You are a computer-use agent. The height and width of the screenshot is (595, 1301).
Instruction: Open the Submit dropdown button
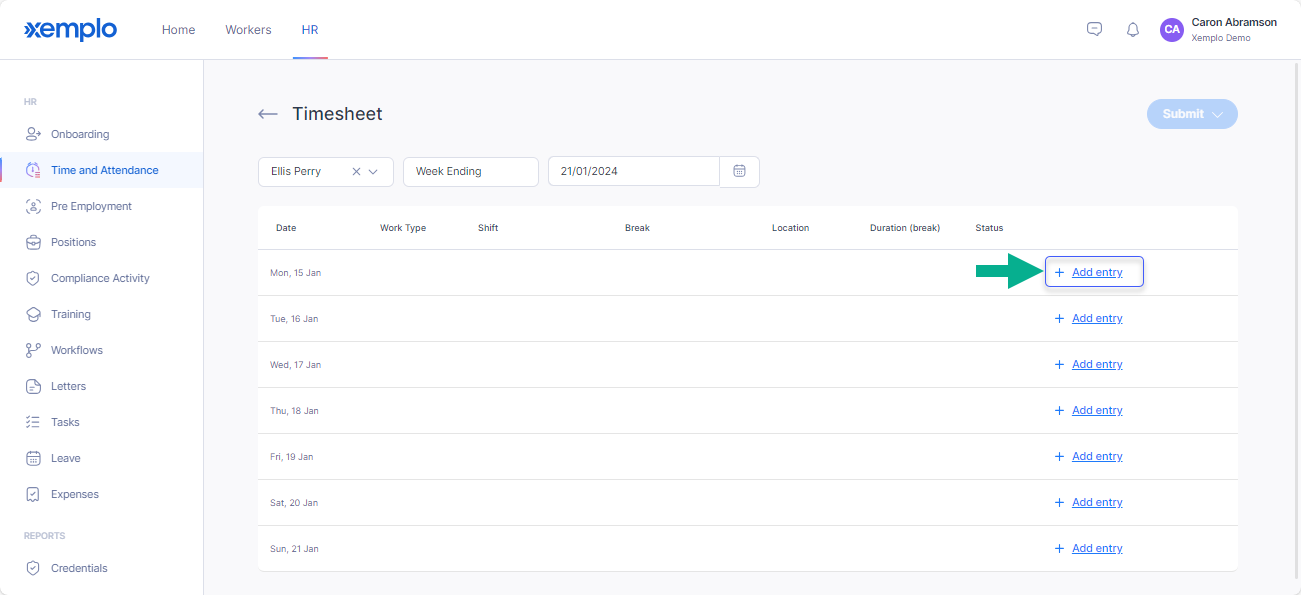tap(1192, 114)
